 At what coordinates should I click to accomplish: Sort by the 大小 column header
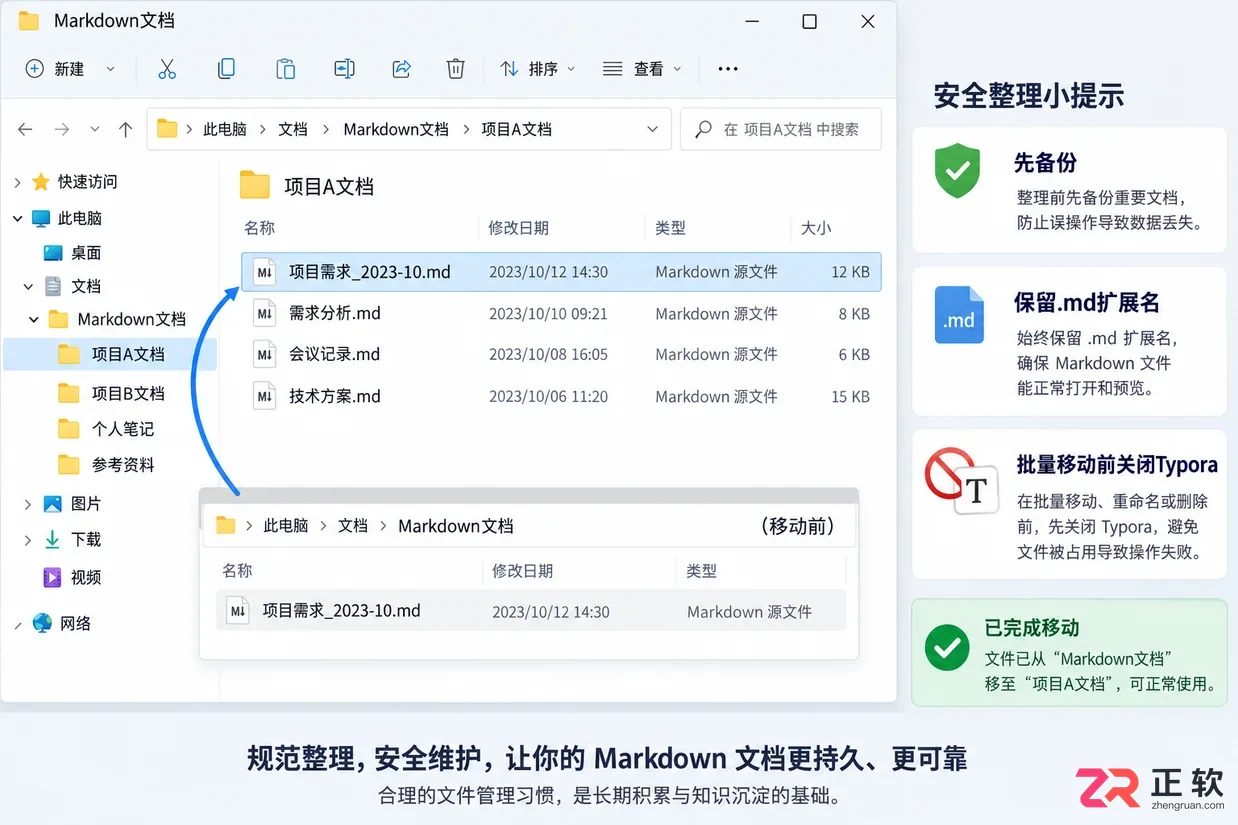click(816, 228)
